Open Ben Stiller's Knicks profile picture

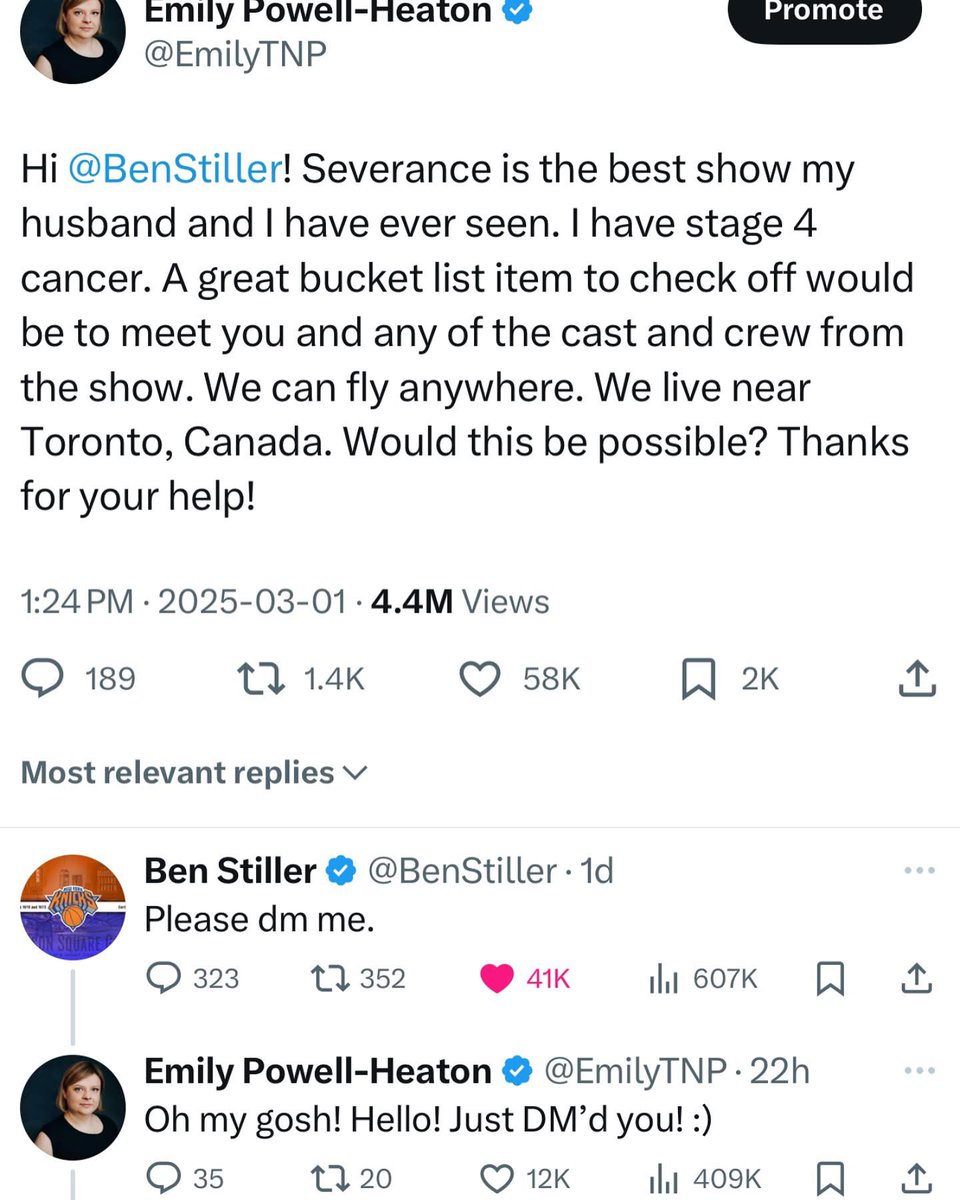tap(73, 907)
